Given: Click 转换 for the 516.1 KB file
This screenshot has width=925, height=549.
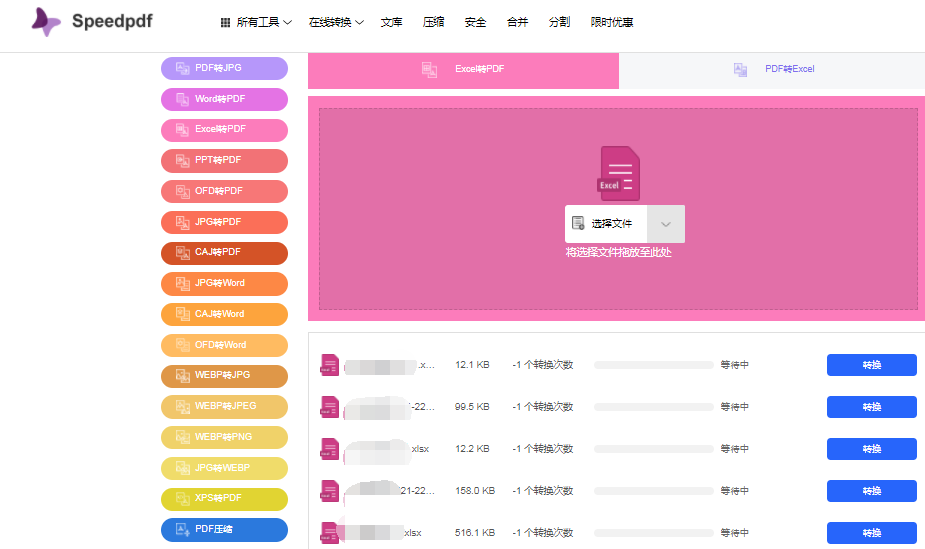Looking at the screenshot, I should [x=871, y=532].
